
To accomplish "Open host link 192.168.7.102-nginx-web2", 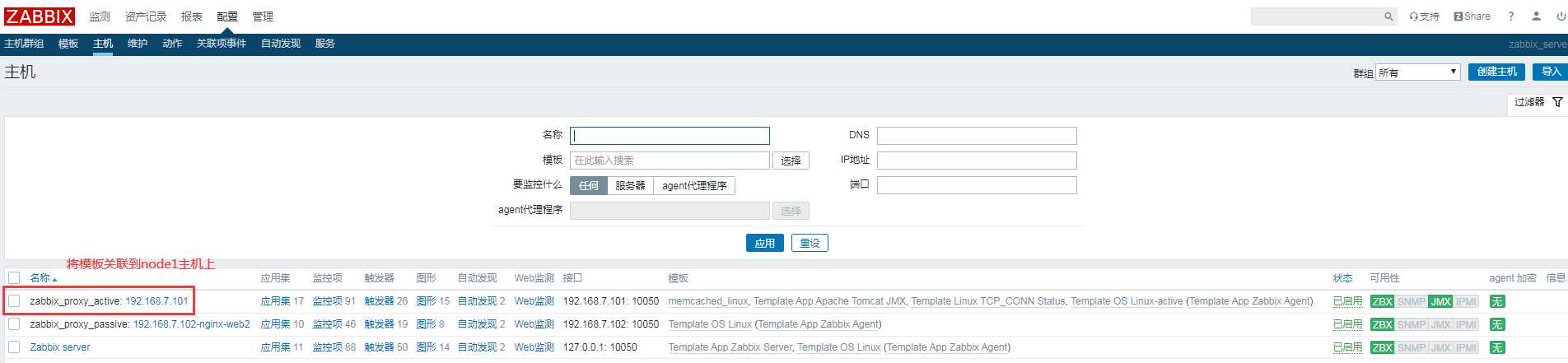I will pos(192,324).
